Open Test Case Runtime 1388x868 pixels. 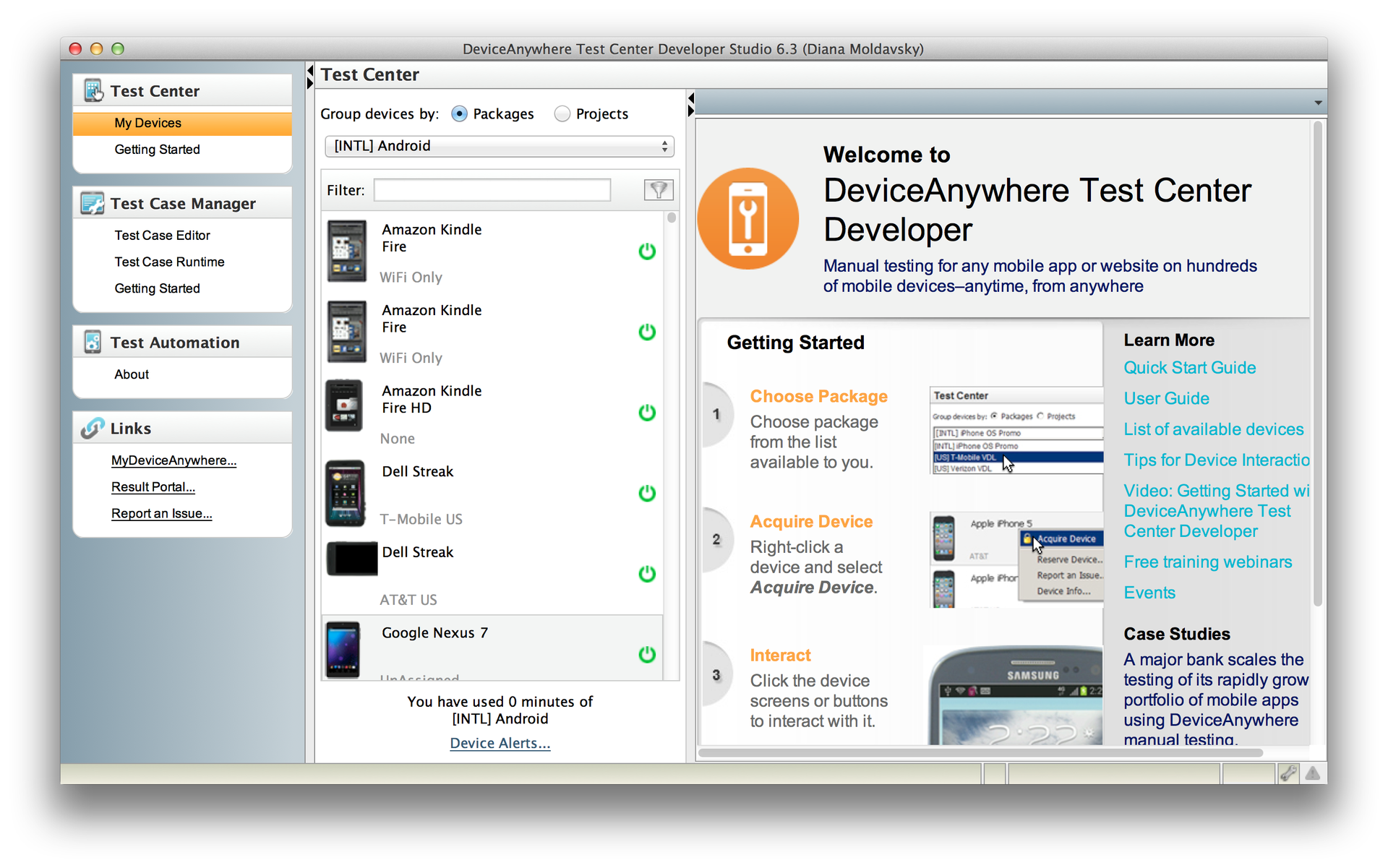[x=169, y=262]
